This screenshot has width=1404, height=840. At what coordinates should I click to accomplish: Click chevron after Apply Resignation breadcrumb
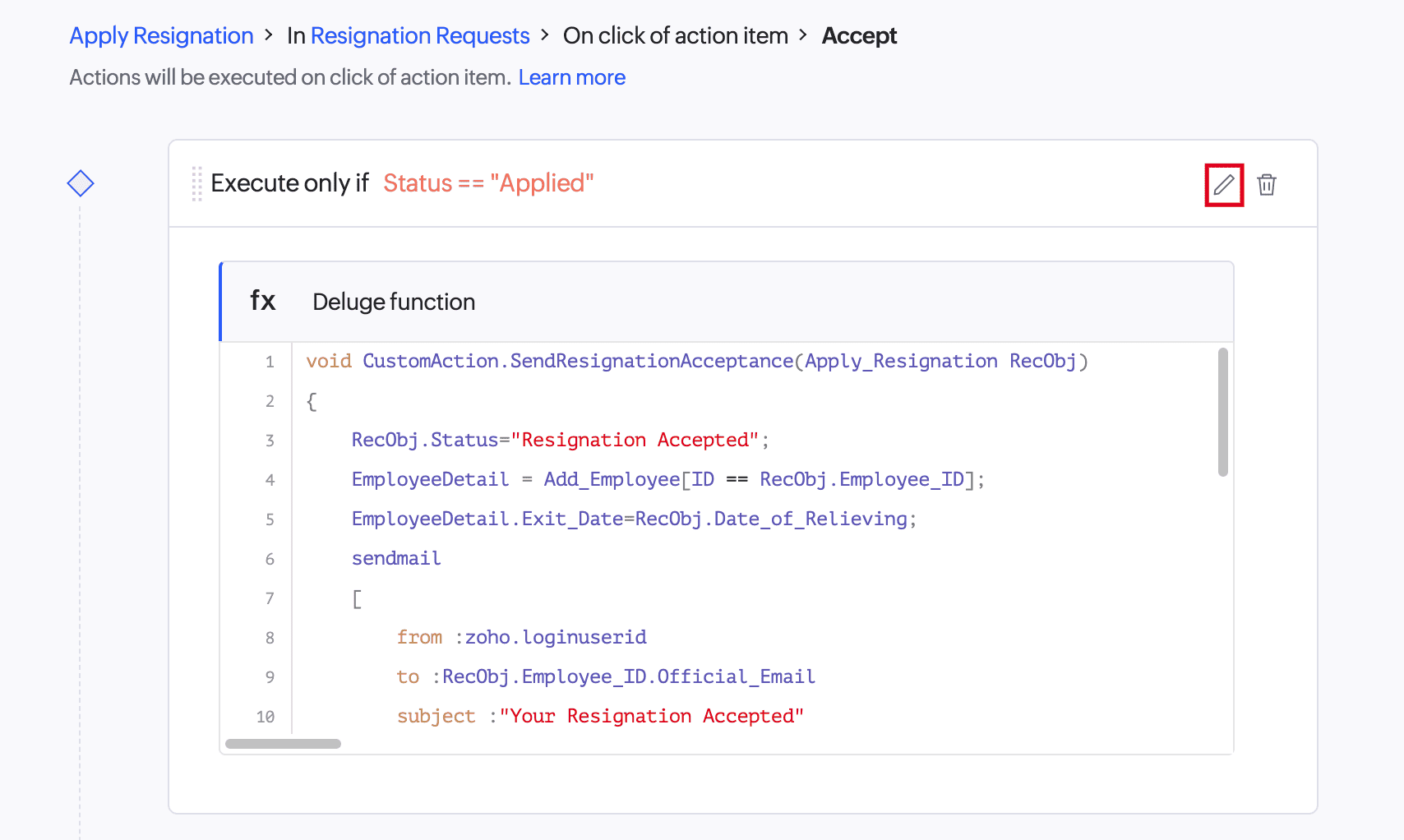pos(269,35)
